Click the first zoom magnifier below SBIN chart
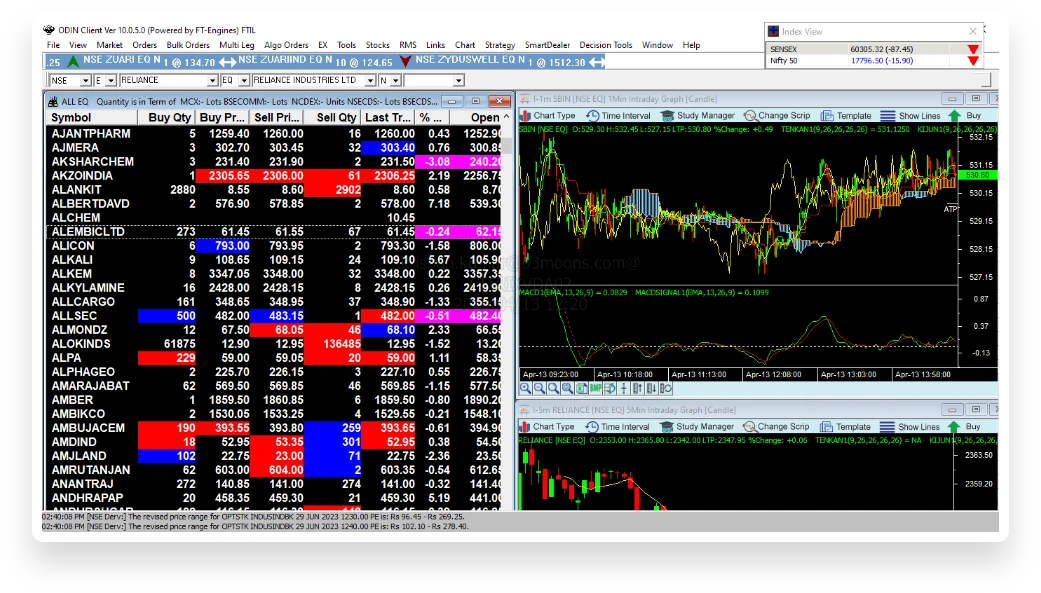 pos(526,388)
